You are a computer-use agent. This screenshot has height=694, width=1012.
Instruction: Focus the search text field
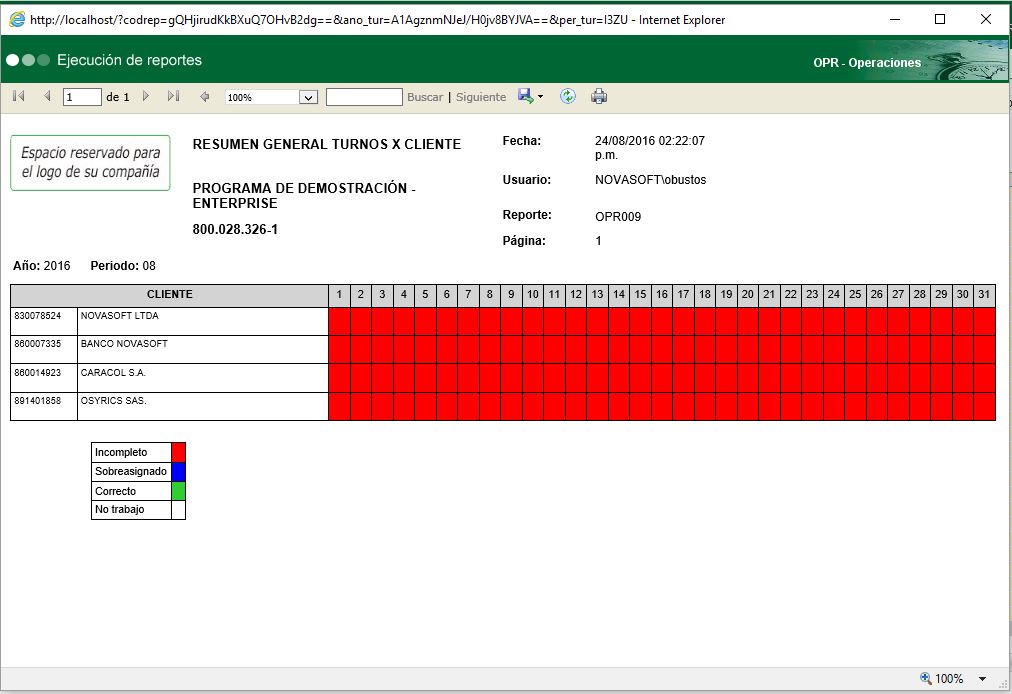[x=364, y=98]
